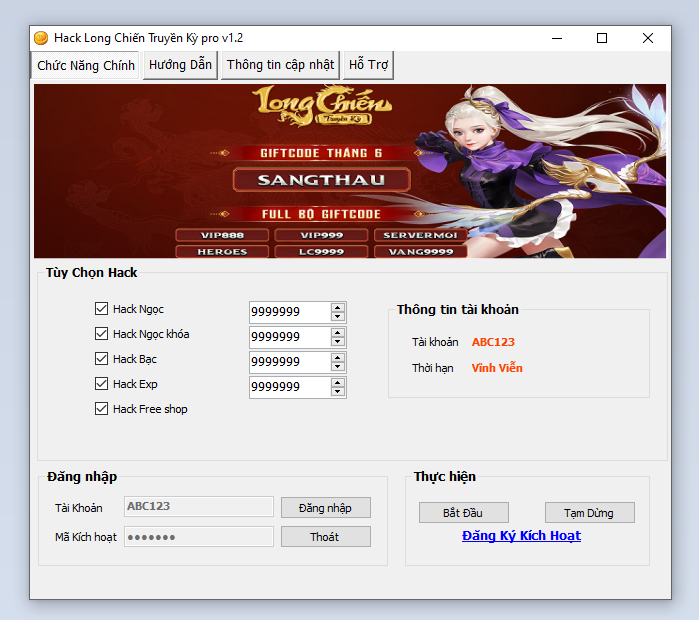Image resolution: width=699 pixels, height=620 pixels.
Task: Increase the Hack Ngọc value with up arrow
Action: (338, 308)
